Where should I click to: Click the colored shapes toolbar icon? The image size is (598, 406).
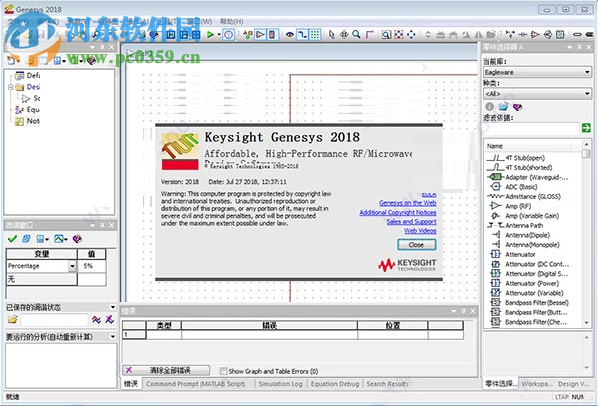click(x=248, y=35)
